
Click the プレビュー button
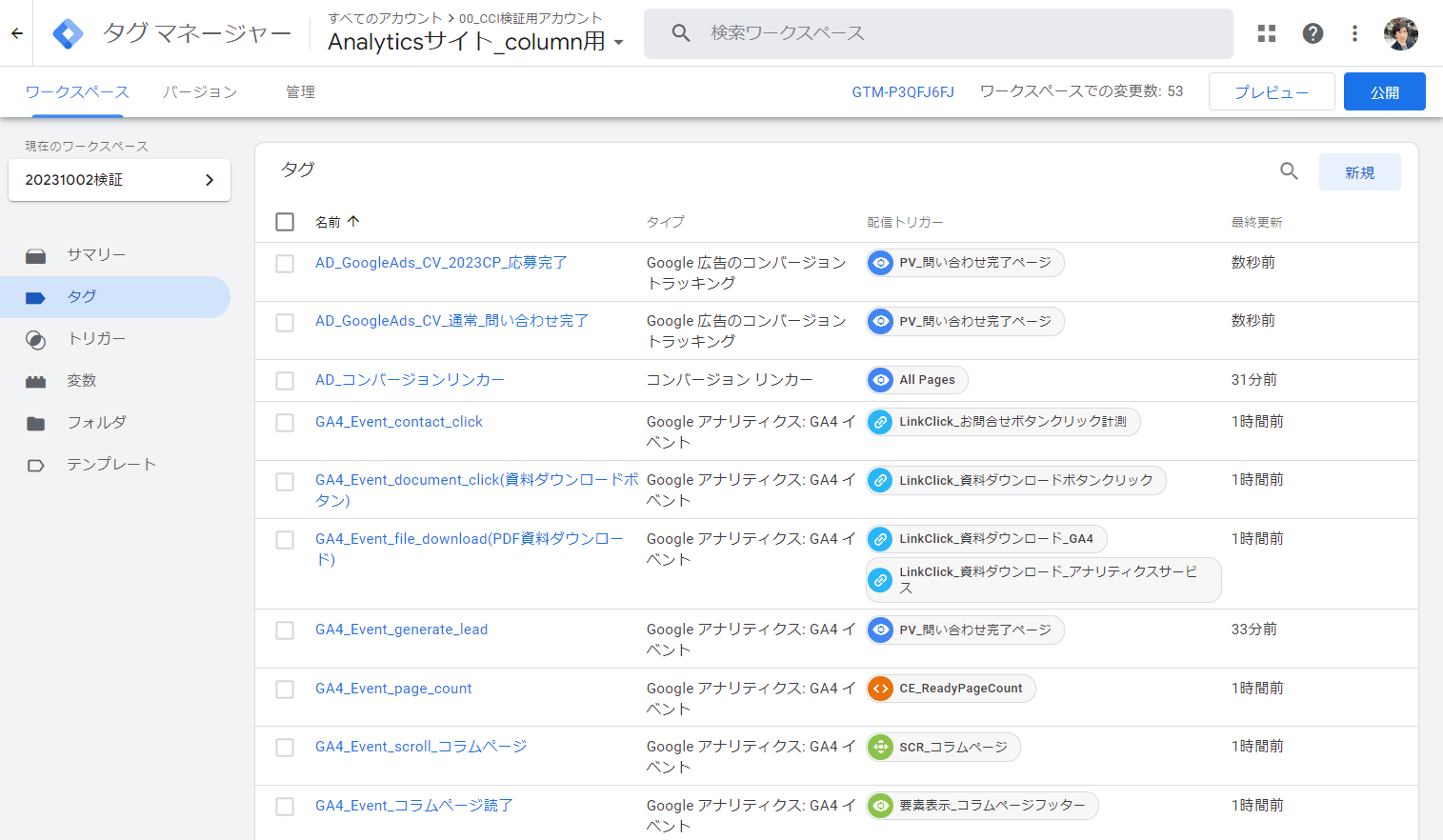1272,91
